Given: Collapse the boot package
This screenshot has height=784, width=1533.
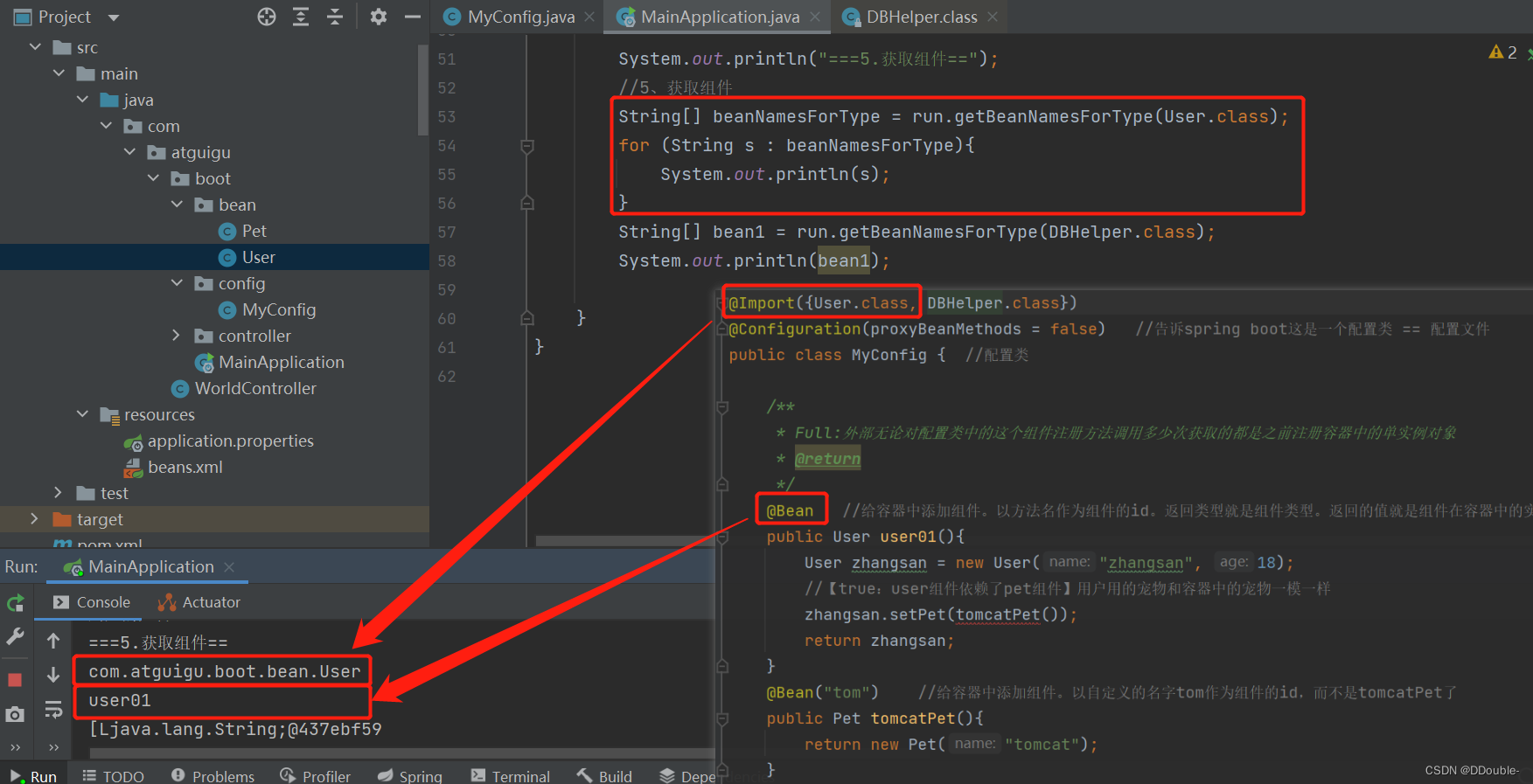Looking at the screenshot, I should [153, 178].
